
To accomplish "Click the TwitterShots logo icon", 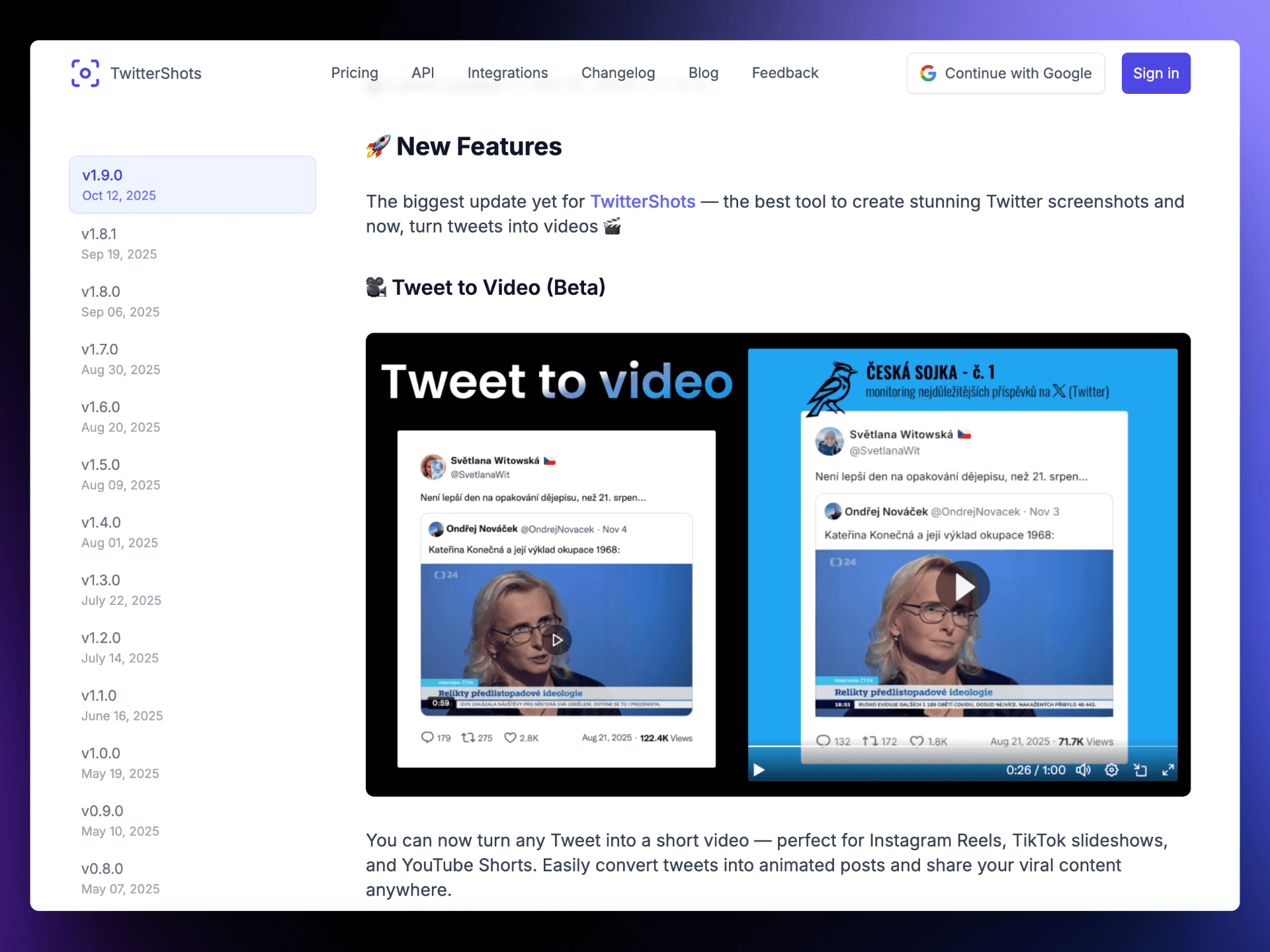I will pos(85,73).
